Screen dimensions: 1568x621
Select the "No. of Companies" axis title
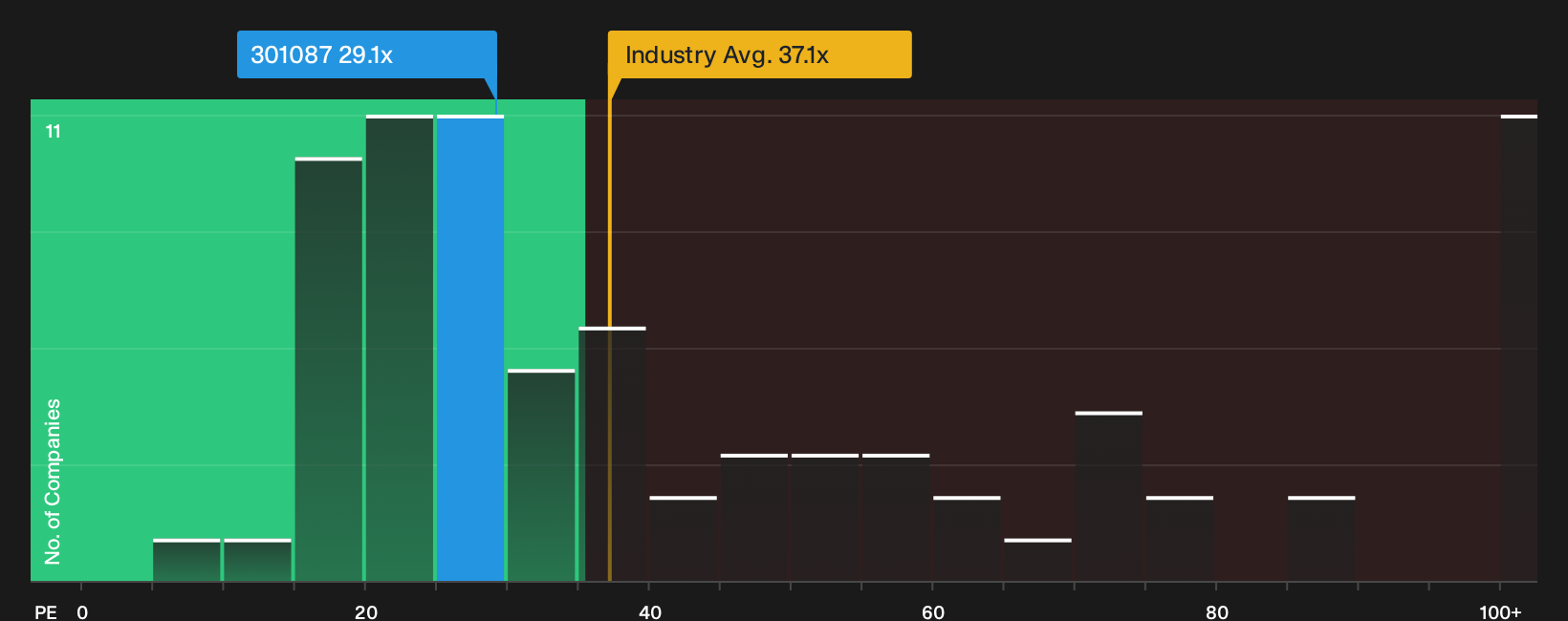(x=53, y=482)
